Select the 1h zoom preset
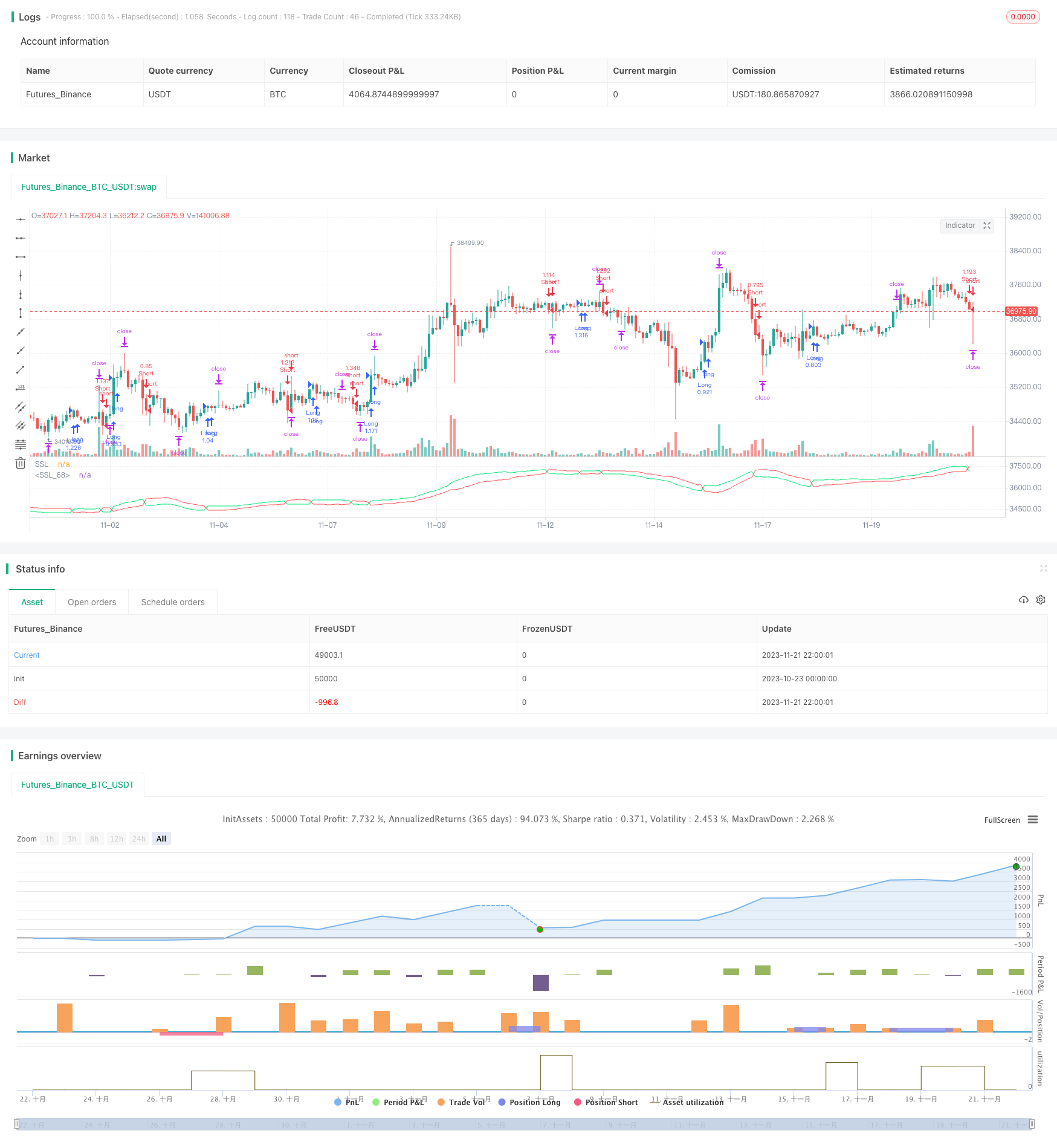Screen dimensions: 1057x1148 (49, 838)
